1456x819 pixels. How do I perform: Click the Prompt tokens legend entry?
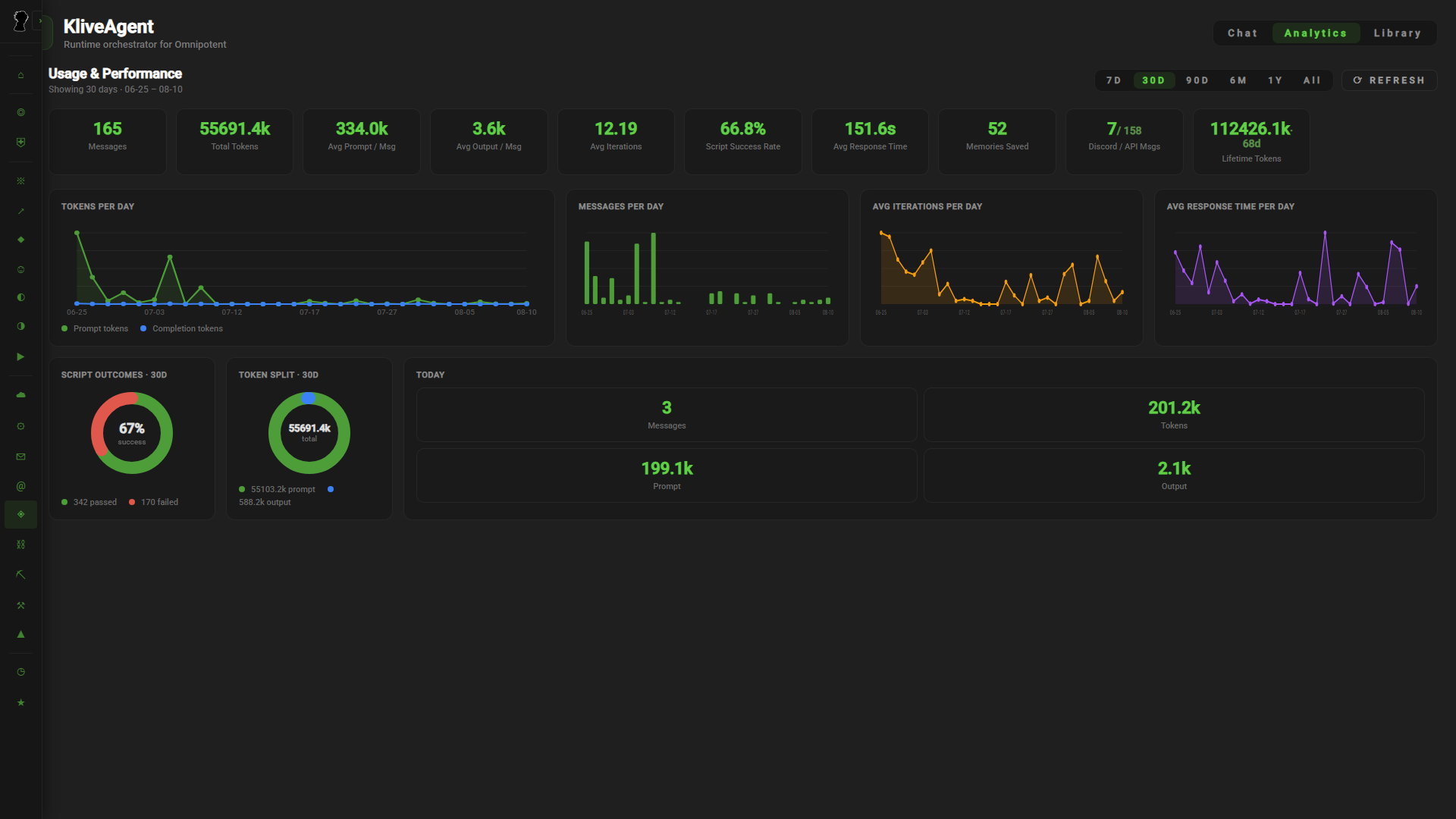[x=95, y=328]
